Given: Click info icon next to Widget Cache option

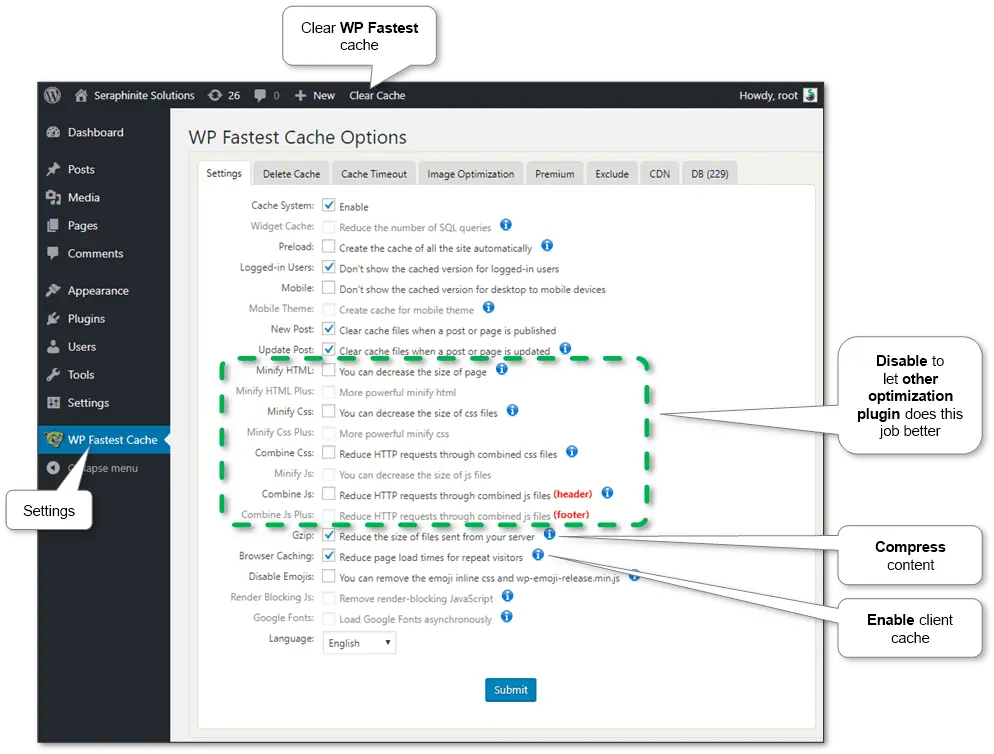Looking at the screenshot, I should 506,224.
